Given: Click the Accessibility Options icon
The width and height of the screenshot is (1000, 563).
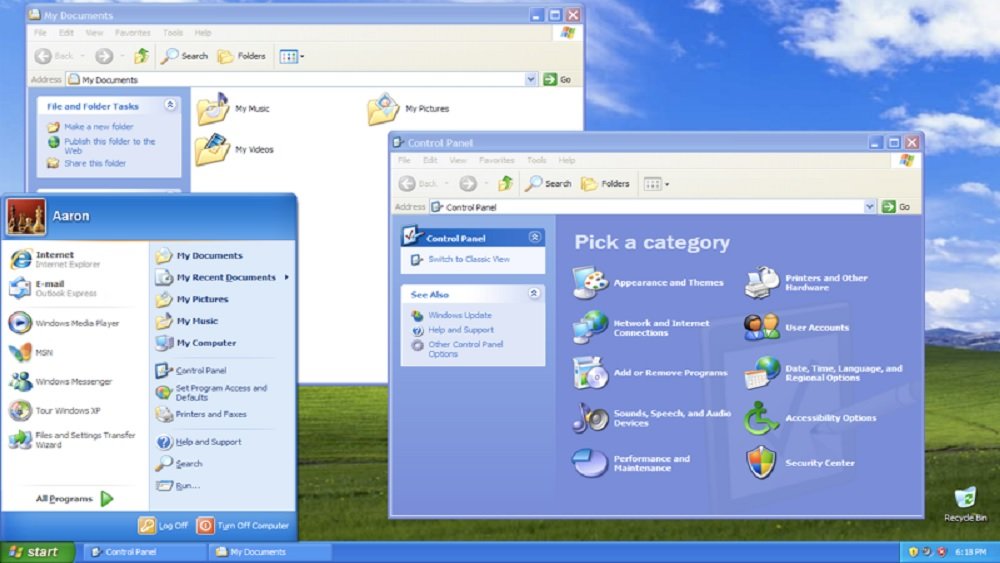Looking at the screenshot, I should (x=761, y=418).
